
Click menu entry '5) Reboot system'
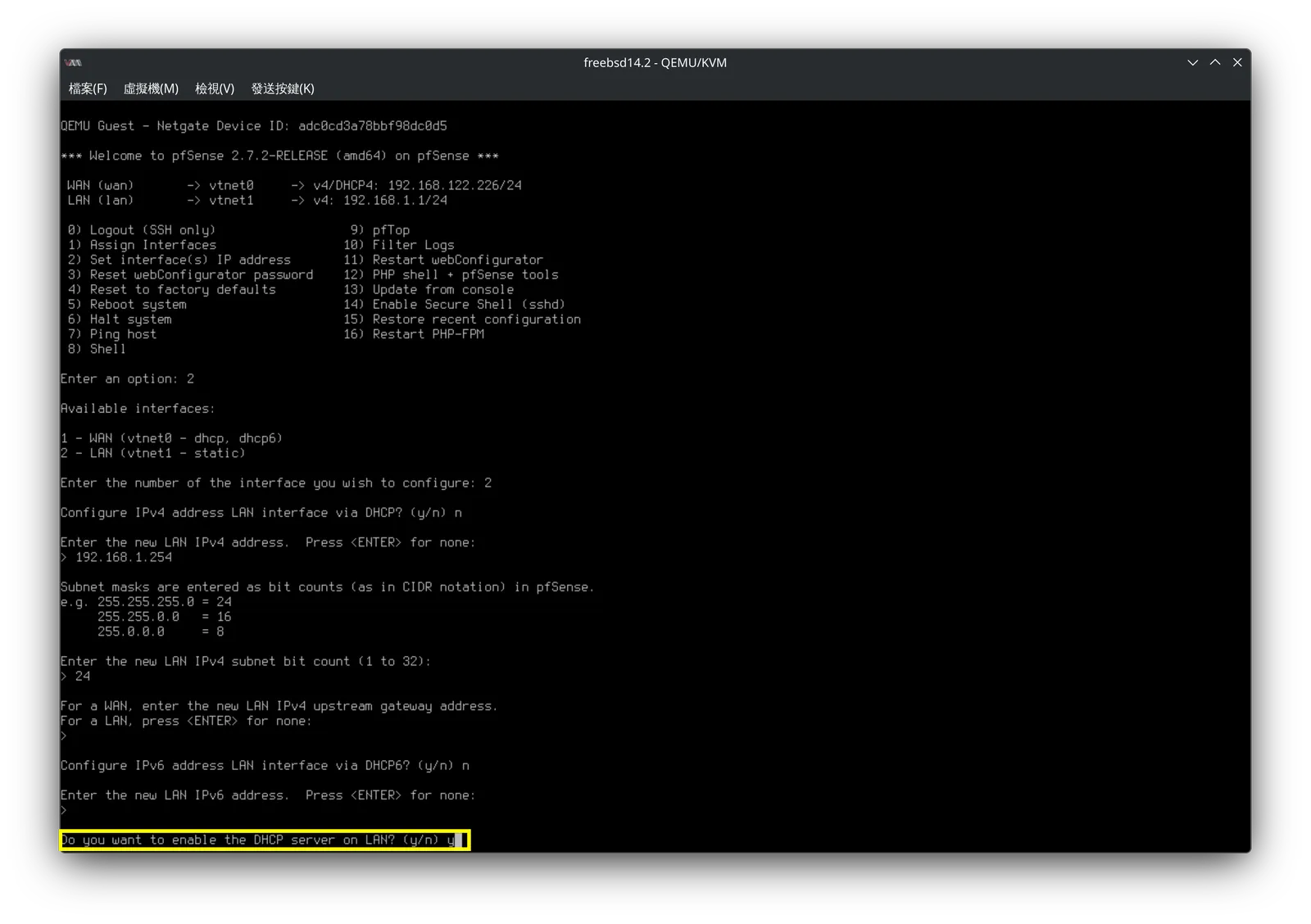127,305
